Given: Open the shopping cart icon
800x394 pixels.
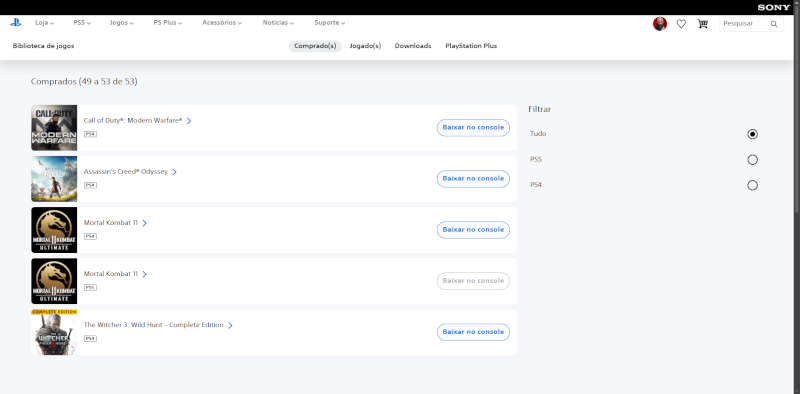Looking at the screenshot, I should (703, 23).
